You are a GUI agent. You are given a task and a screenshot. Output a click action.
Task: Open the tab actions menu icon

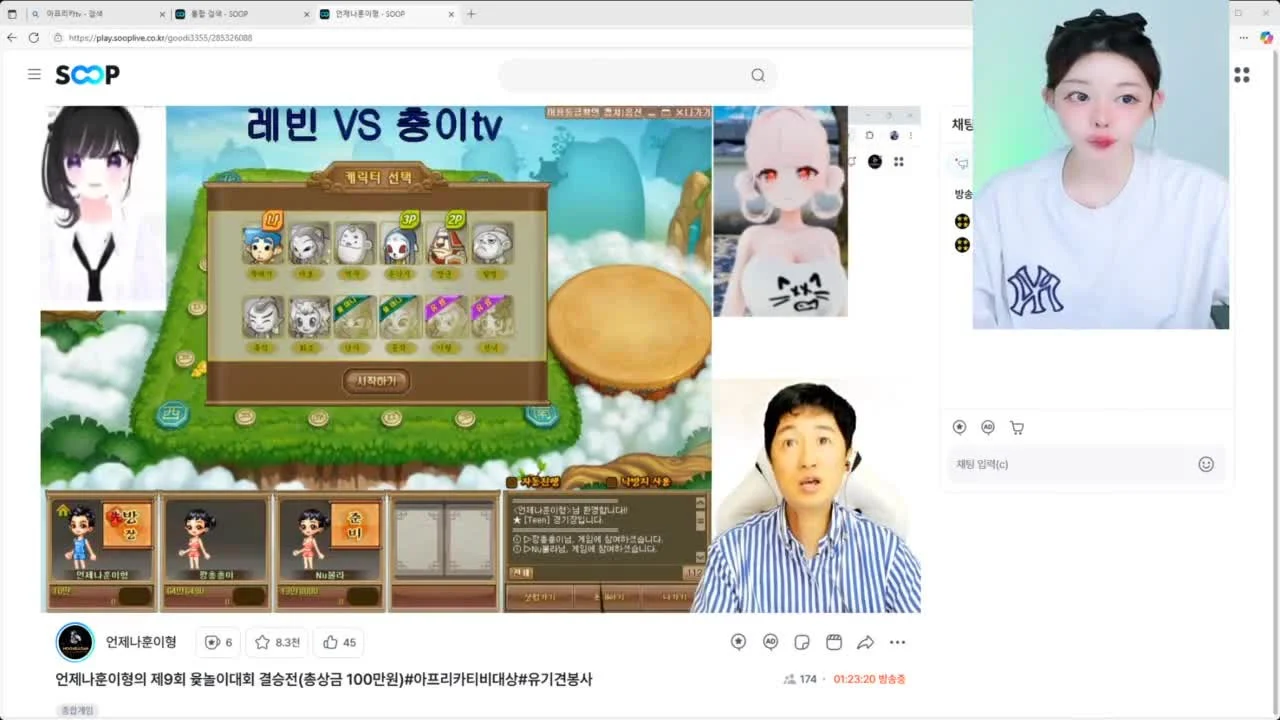point(12,14)
